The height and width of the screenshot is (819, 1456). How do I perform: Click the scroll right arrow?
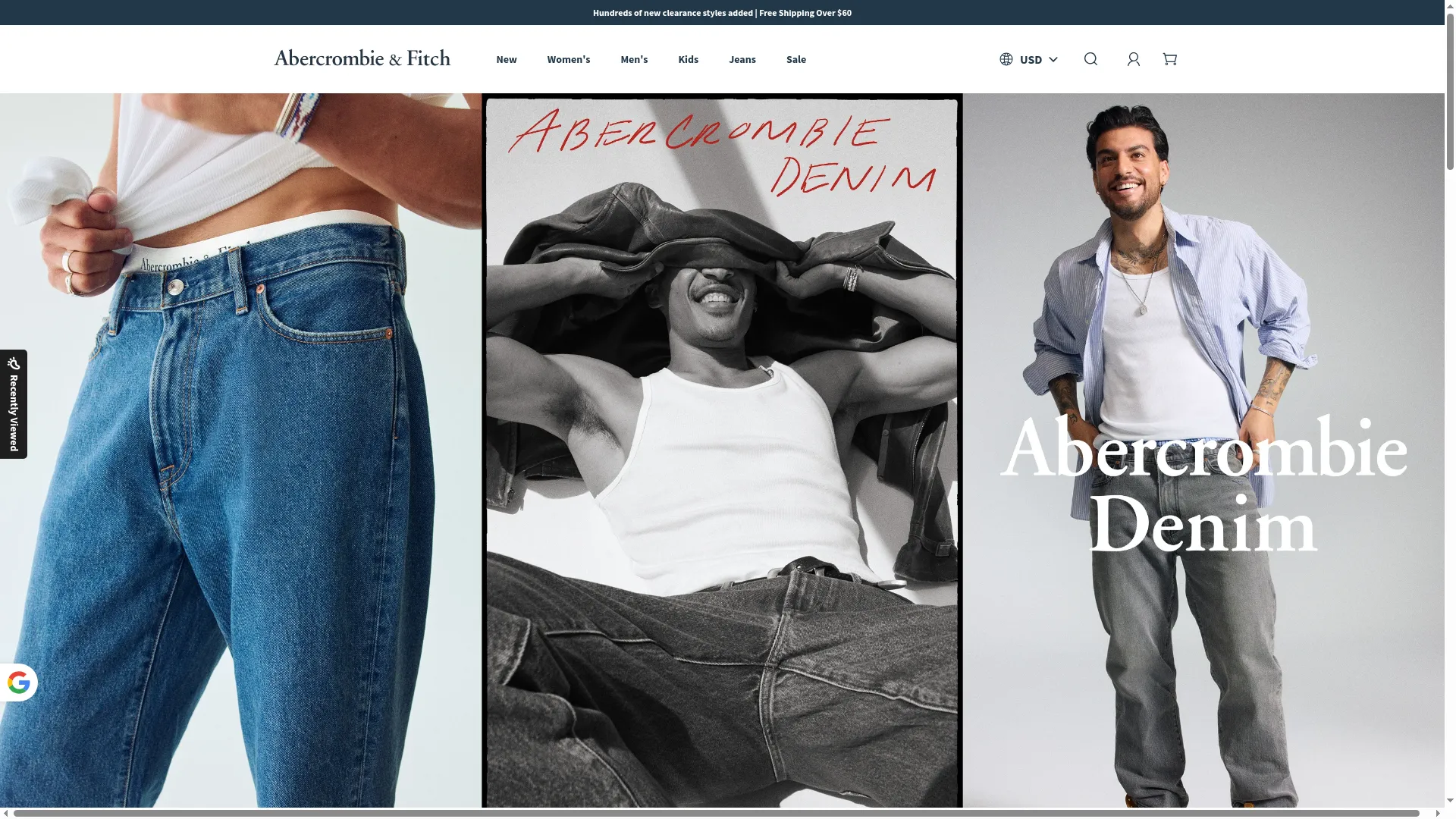click(x=1438, y=813)
